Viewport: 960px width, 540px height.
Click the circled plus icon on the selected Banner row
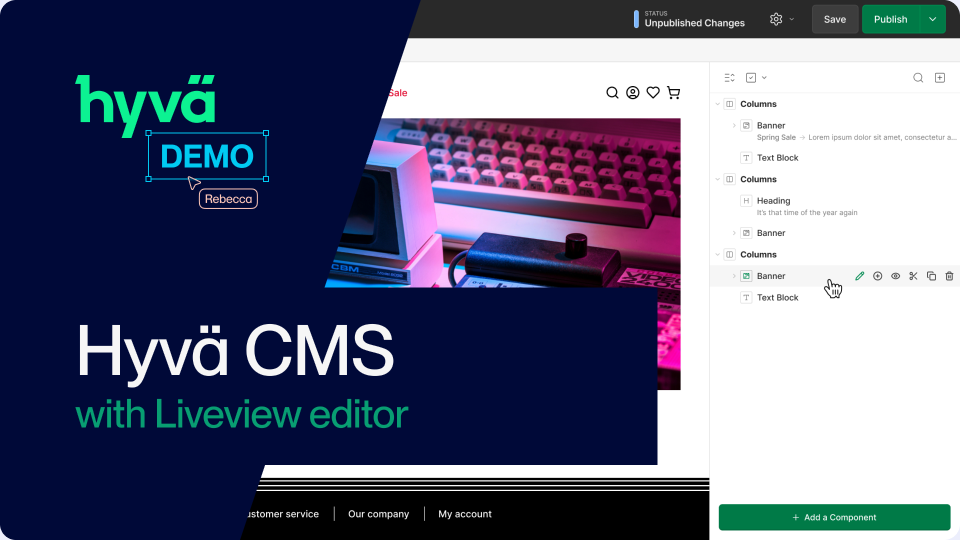(877, 276)
